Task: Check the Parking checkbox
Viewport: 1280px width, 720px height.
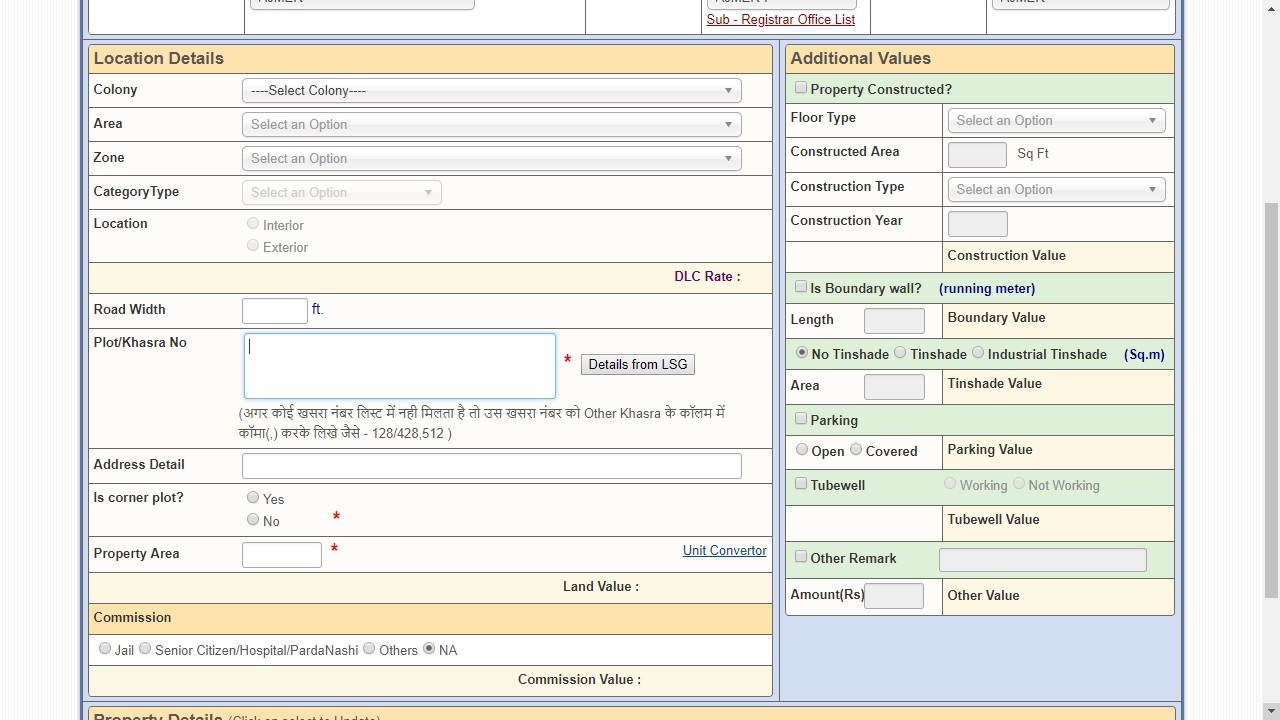Action: click(801, 419)
